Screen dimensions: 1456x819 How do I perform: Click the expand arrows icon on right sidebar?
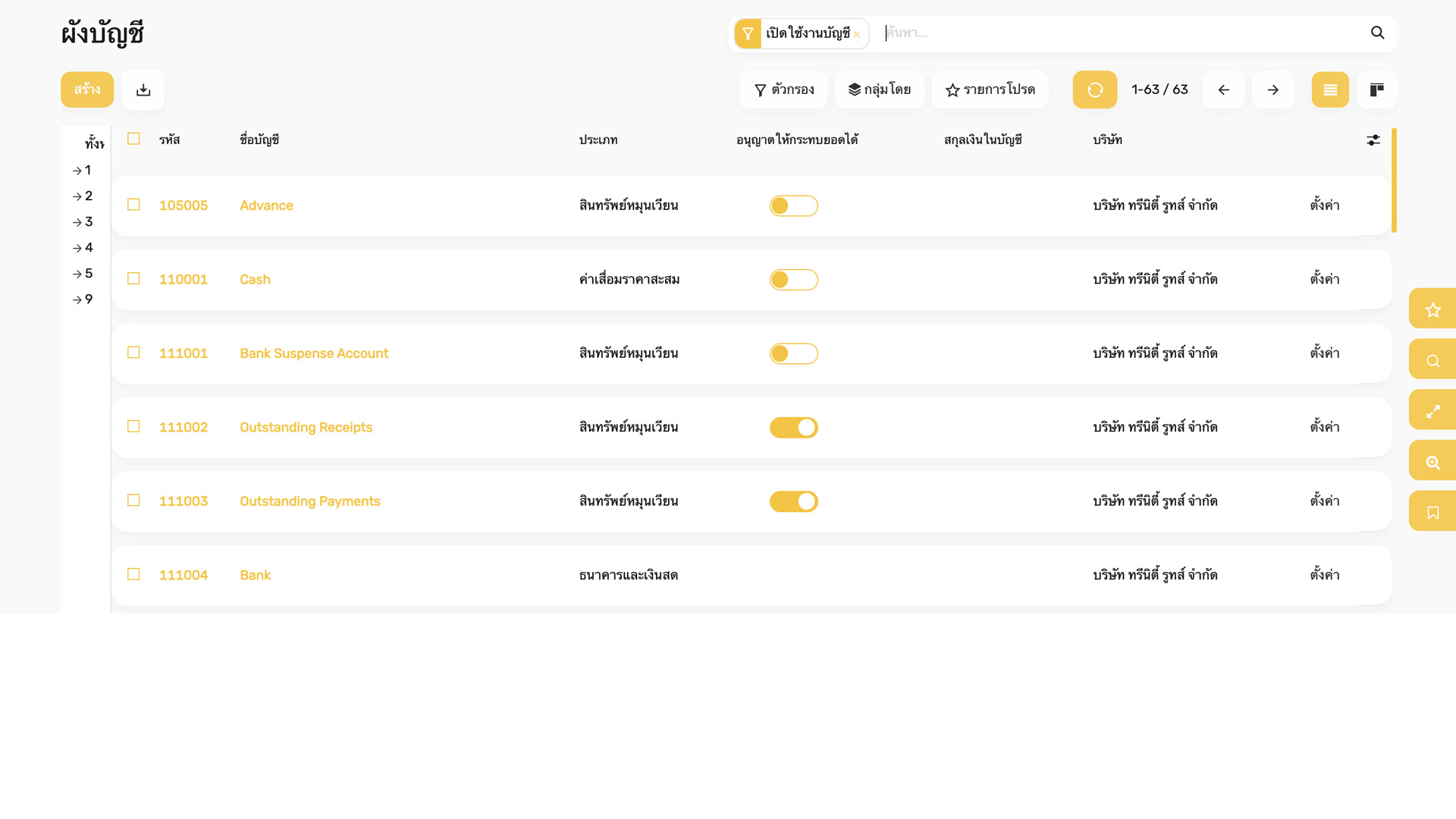coord(1432,411)
